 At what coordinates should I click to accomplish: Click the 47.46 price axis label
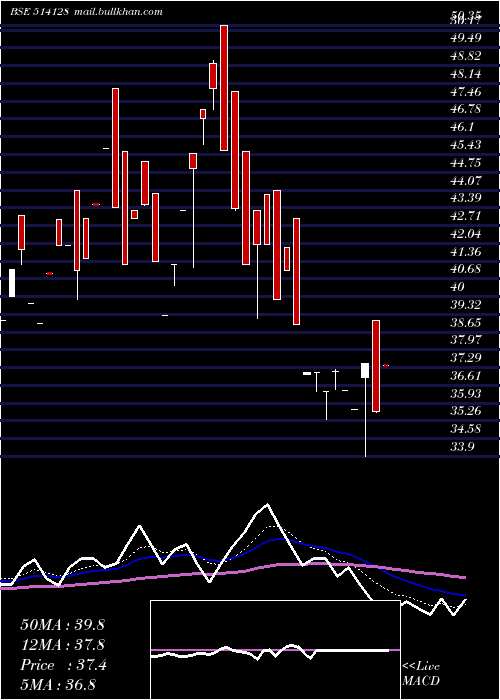pos(466,92)
